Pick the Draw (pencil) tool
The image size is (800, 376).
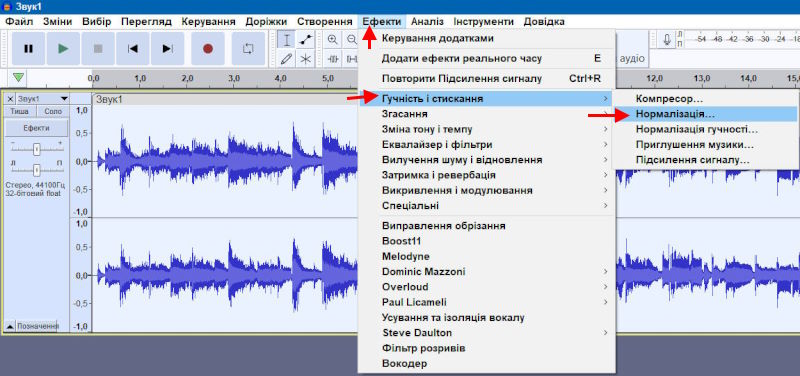(287, 59)
